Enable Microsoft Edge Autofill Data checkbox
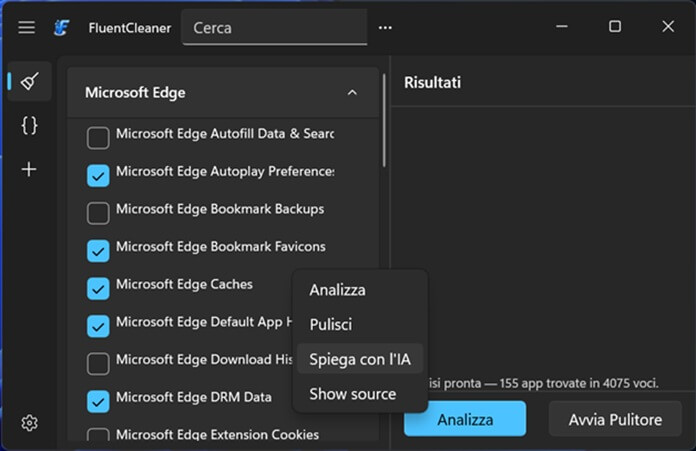The image size is (696, 451). coord(98,138)
